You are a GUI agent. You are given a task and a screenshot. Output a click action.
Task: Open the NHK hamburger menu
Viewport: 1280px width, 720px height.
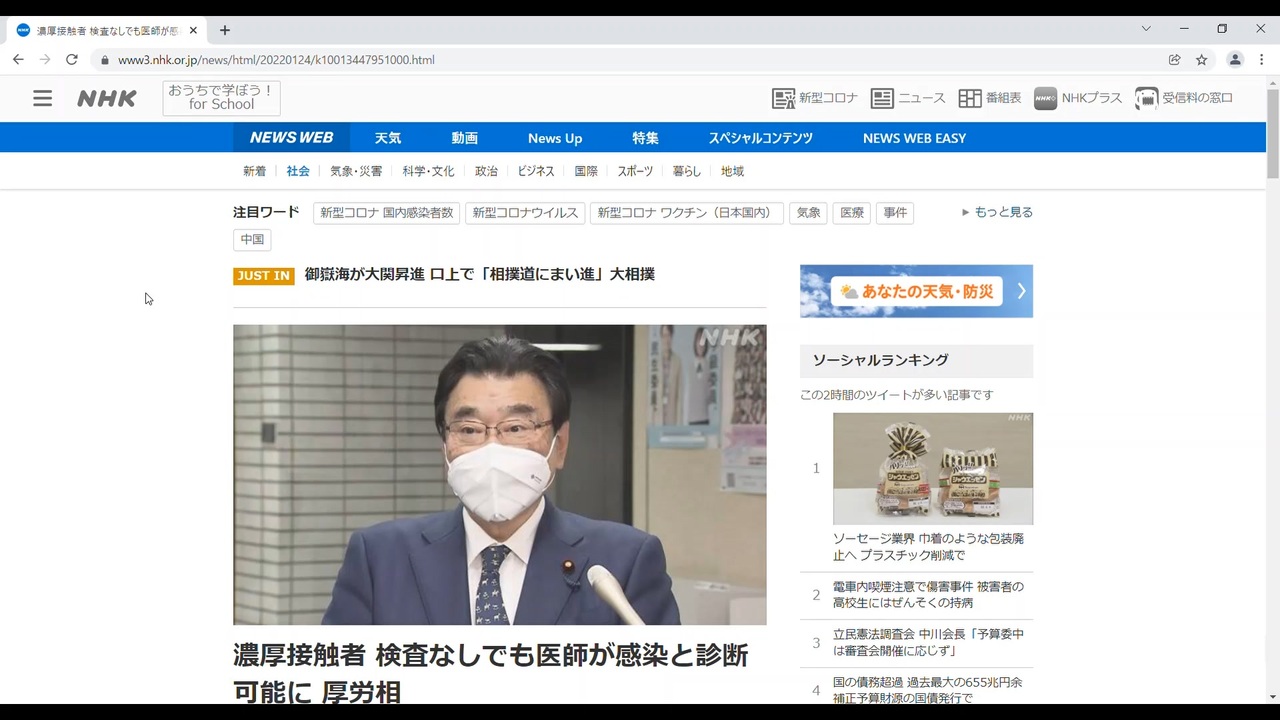42,98
